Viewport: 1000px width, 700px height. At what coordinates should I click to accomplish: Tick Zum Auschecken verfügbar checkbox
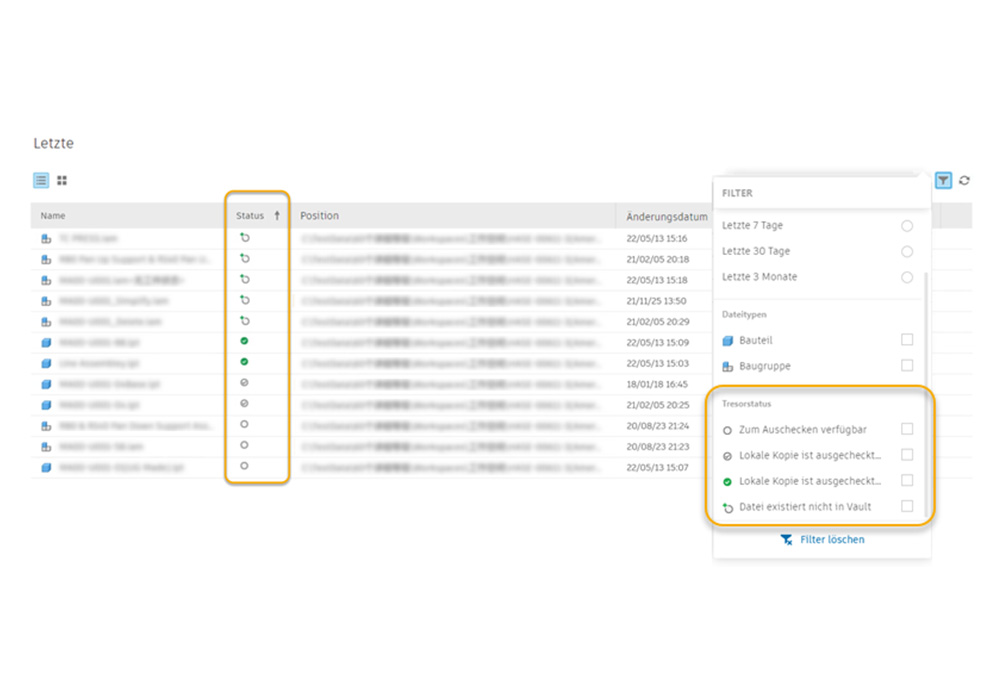pyautogui.click(x=907, y=429)
